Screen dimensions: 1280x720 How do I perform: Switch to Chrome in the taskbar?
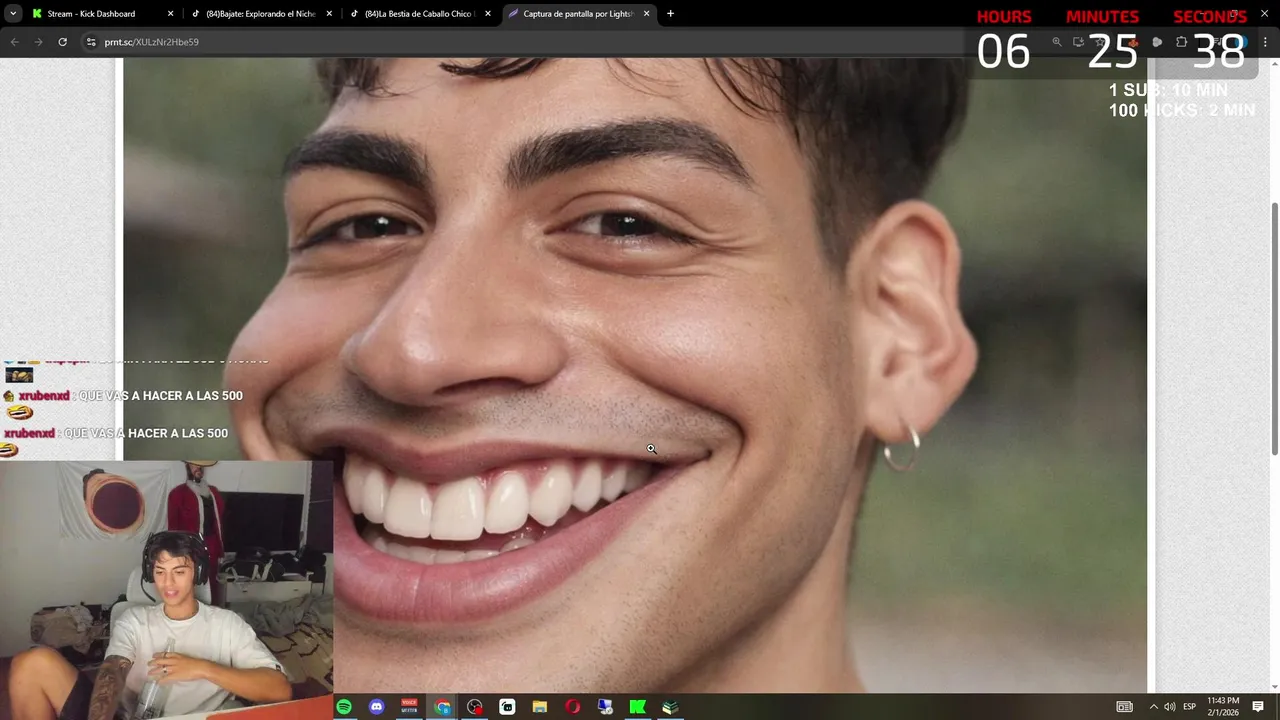coord(442,707)
